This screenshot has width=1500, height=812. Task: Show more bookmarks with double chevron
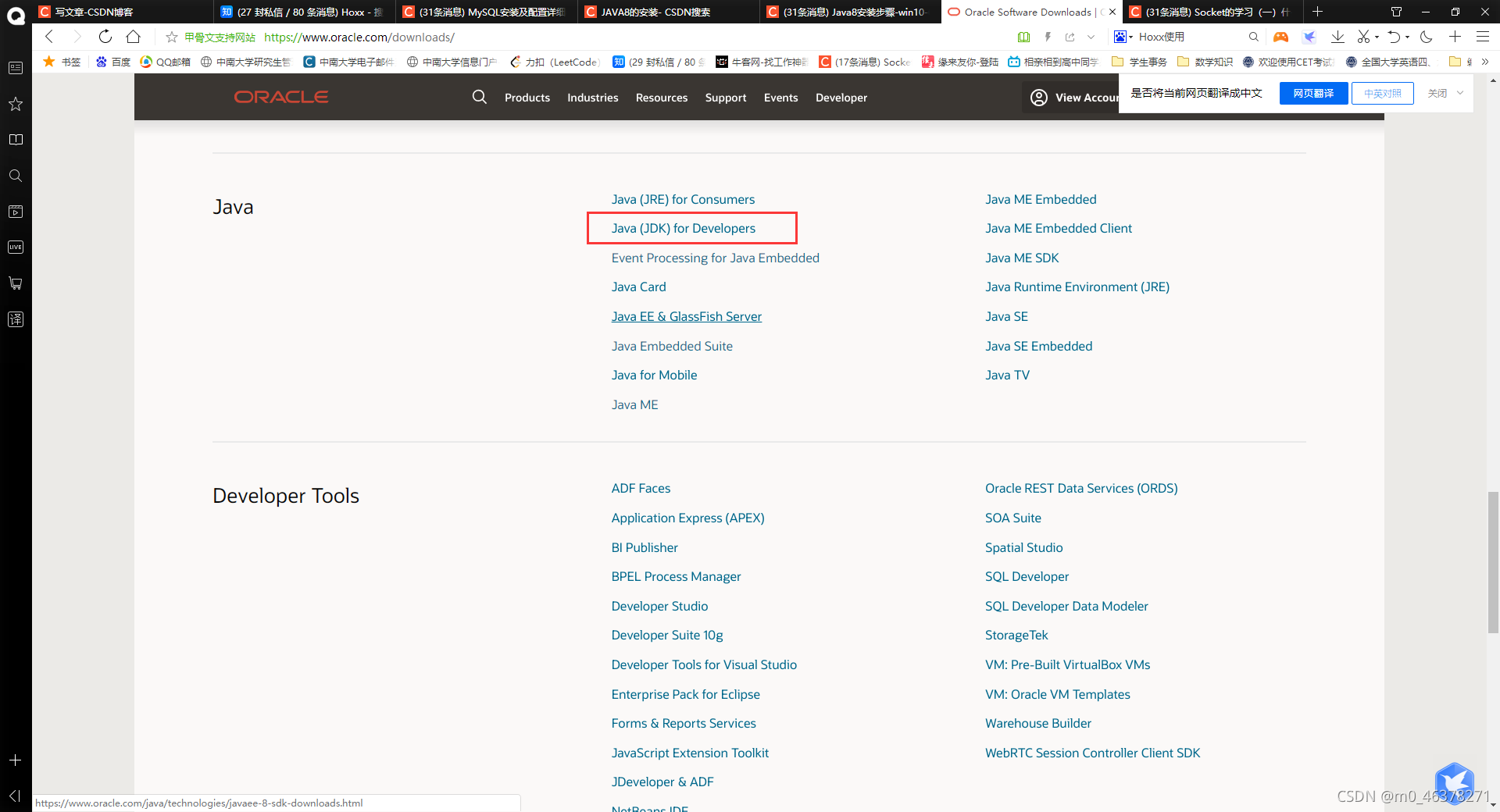1485,62
